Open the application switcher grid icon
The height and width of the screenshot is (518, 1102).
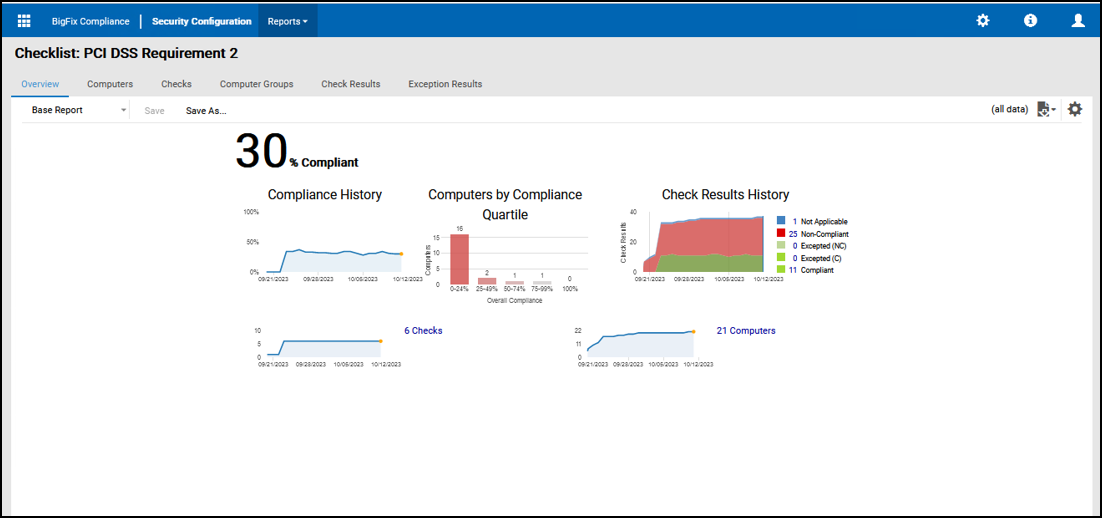point(24,21)
